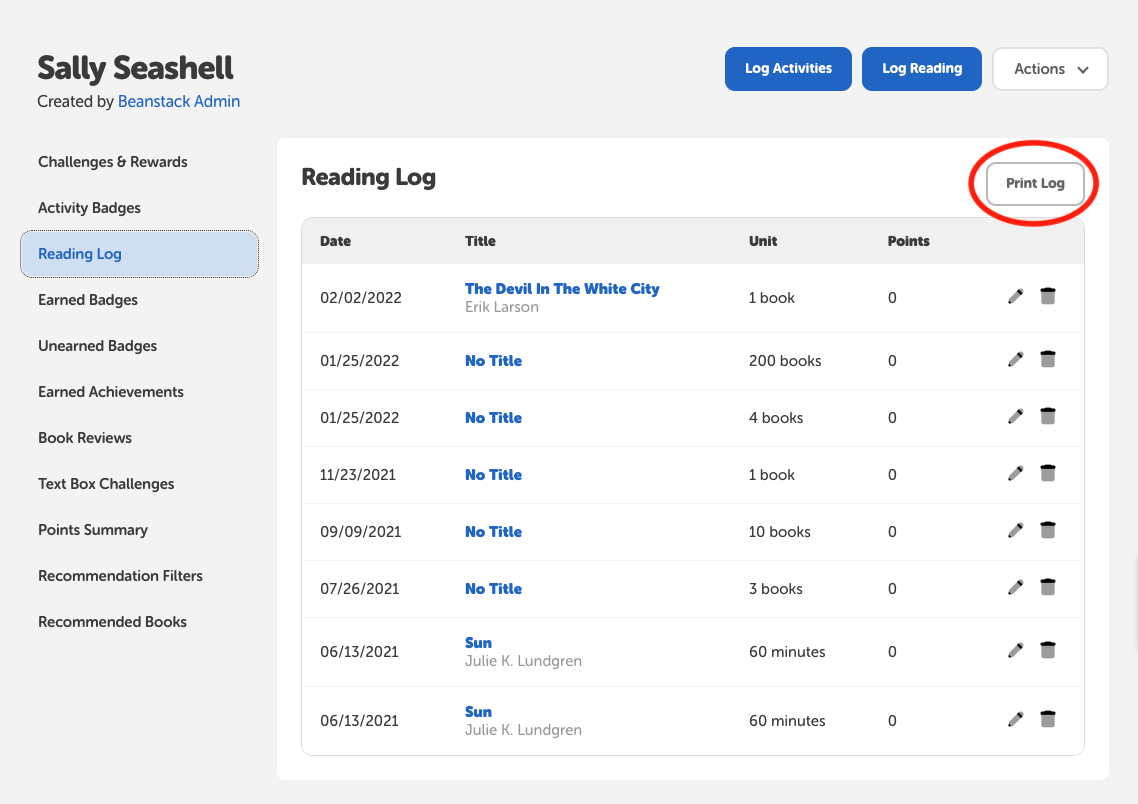1138x804 pixels.
Task: Delete the 4 books No Title entry
Action: click(1047, 415)
